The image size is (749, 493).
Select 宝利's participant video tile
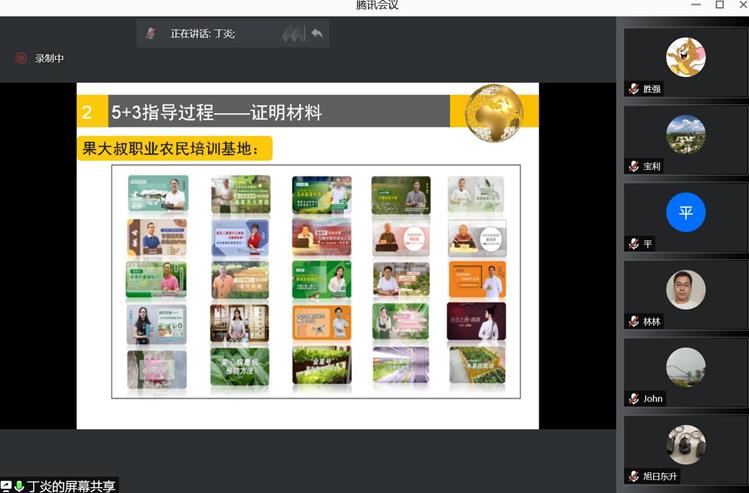[x=685, y=134]
